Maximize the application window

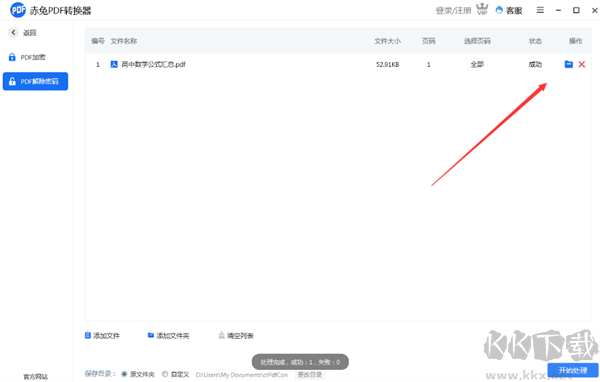pyautogui.click(x=576, y=10)
